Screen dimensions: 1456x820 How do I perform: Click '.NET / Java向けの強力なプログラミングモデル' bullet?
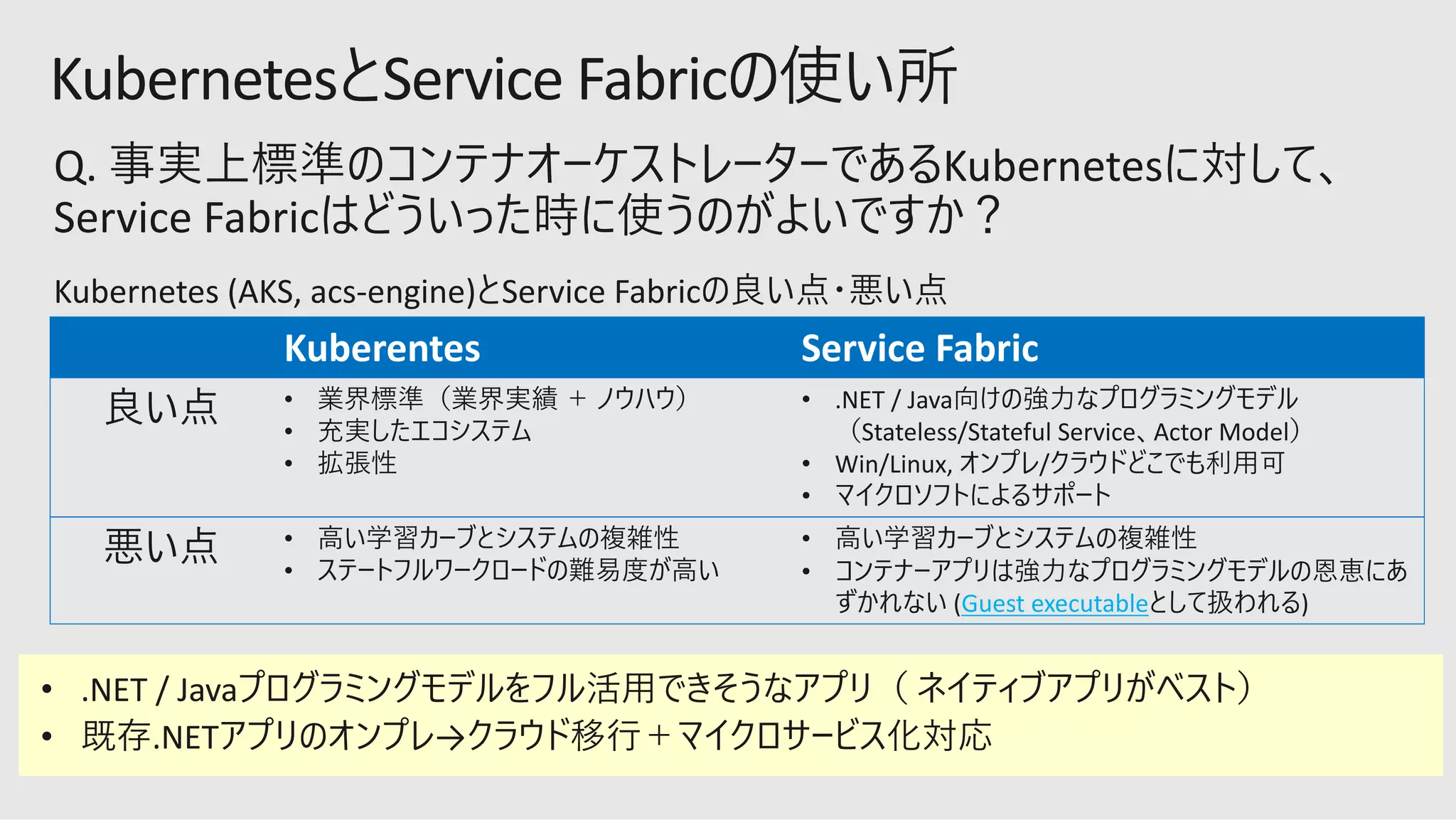(x=1066, y=398)
